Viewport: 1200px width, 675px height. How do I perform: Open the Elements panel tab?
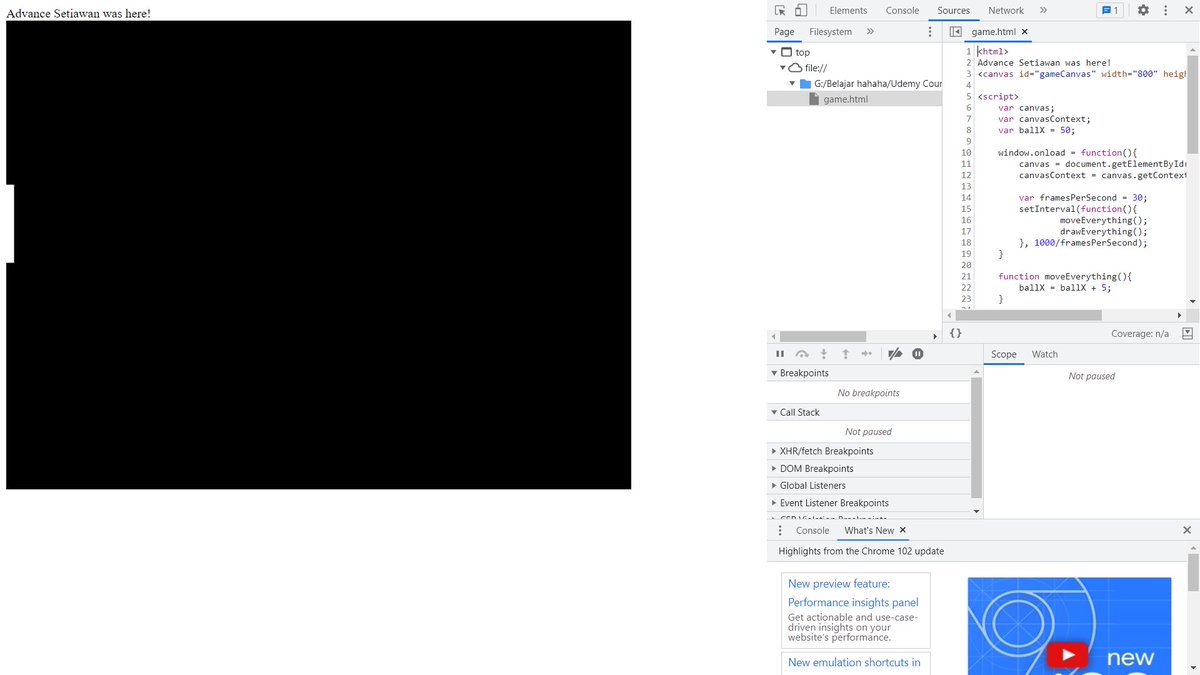pyautogui.click(x=848, y=10)
